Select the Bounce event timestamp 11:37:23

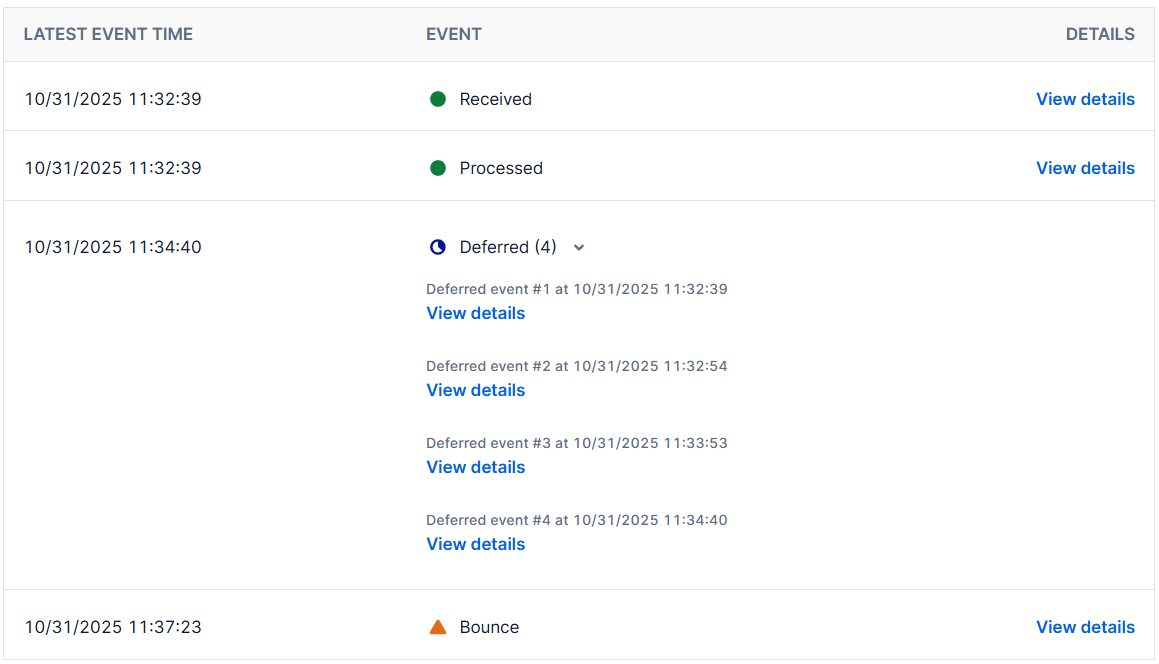[113, 627]
